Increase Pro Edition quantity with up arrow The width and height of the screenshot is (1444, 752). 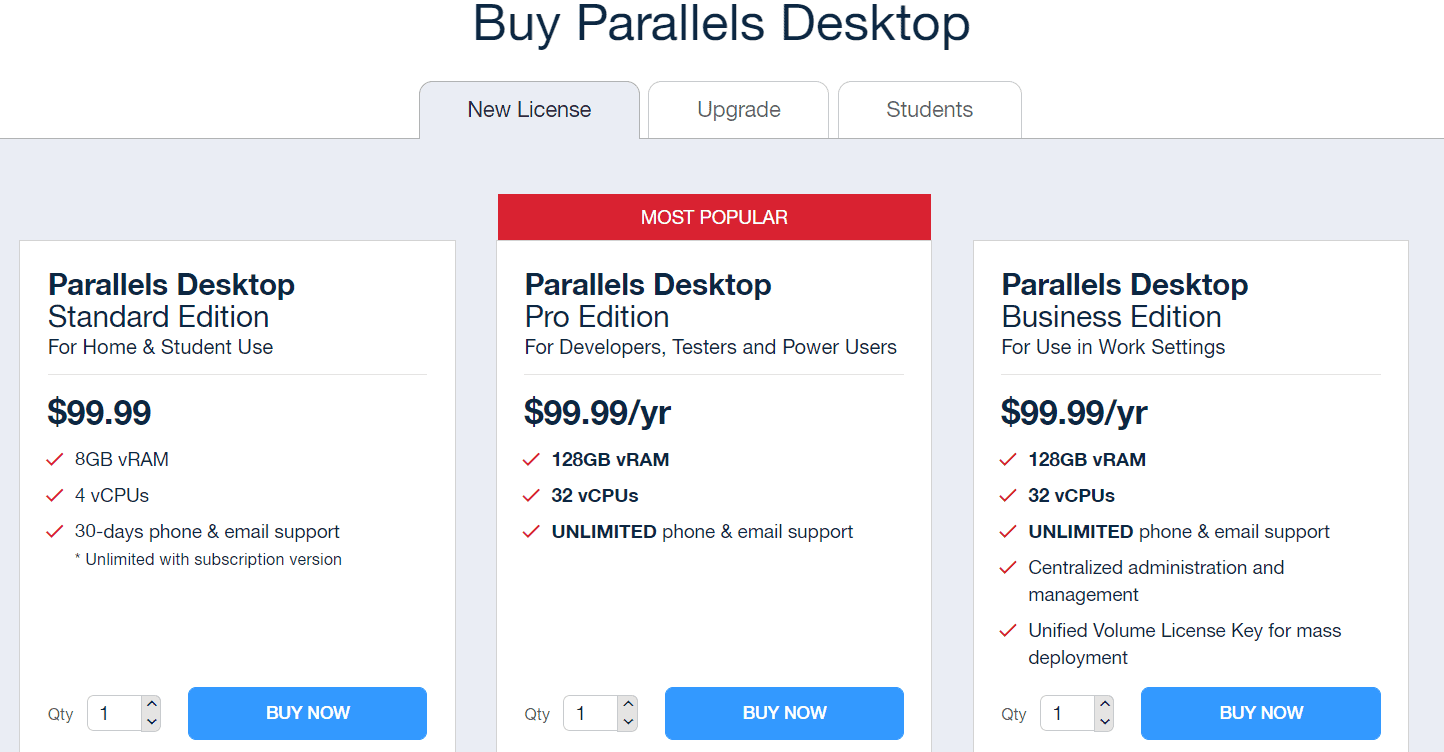click(628, 704)
